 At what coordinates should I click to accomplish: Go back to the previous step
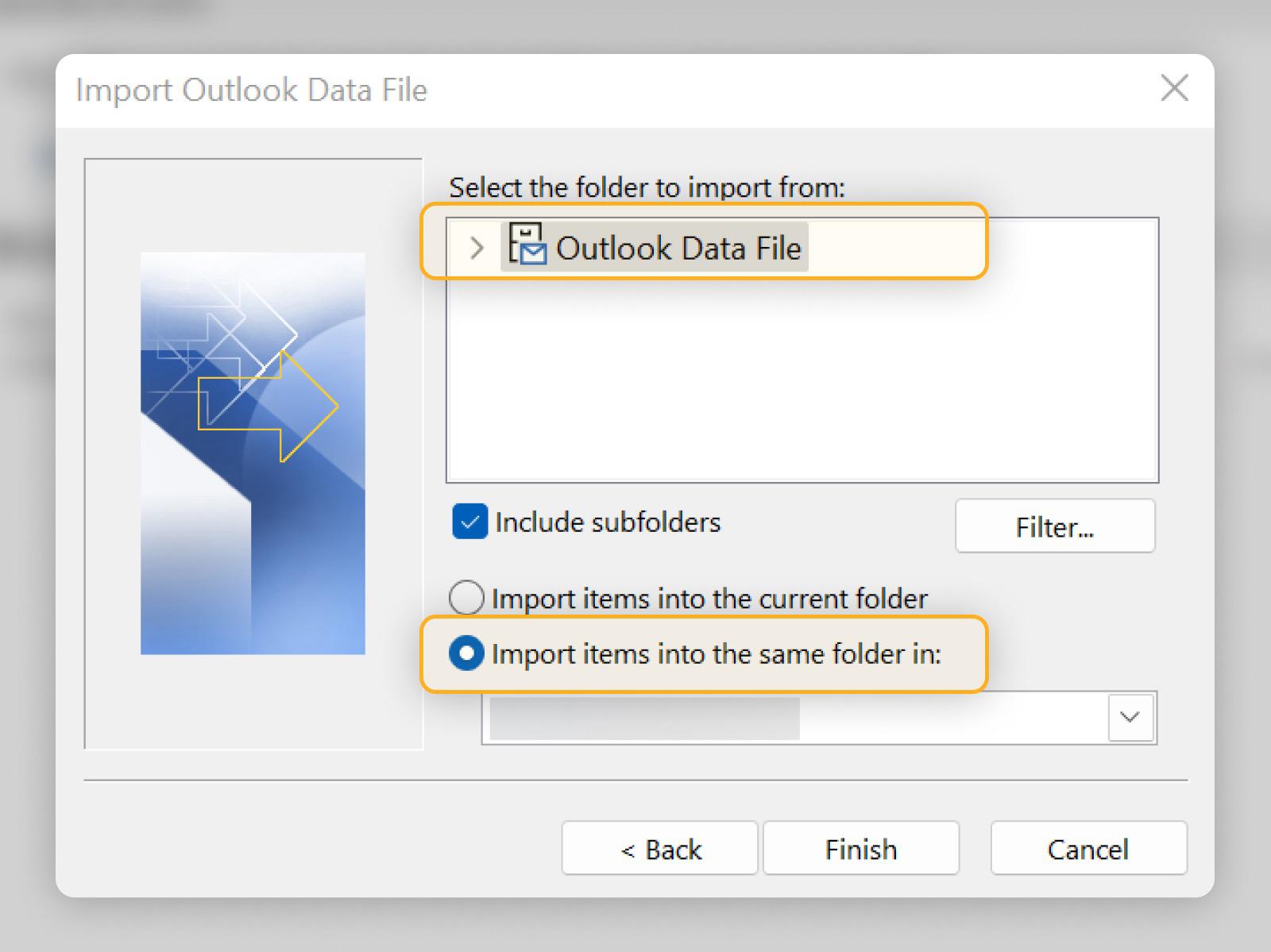click(659, 848)
